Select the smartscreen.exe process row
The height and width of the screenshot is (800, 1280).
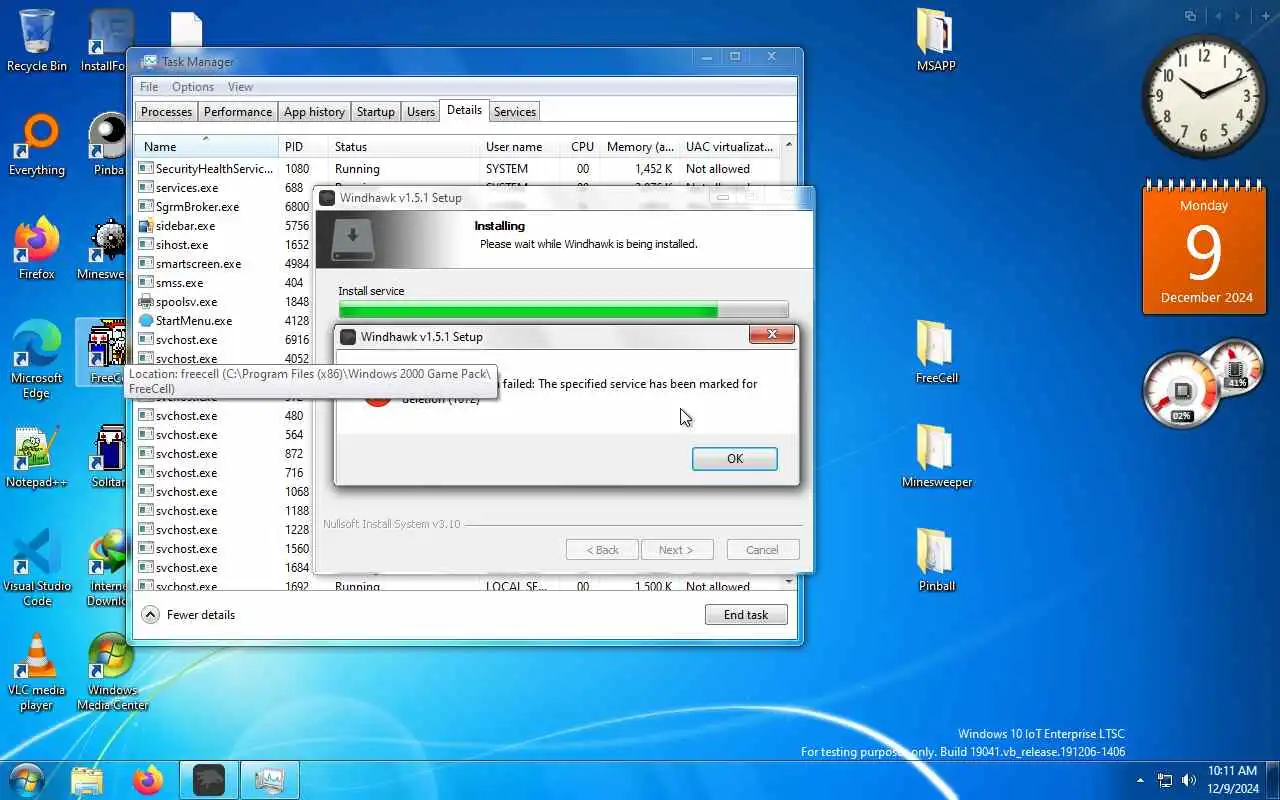click(x=225, y=264)
